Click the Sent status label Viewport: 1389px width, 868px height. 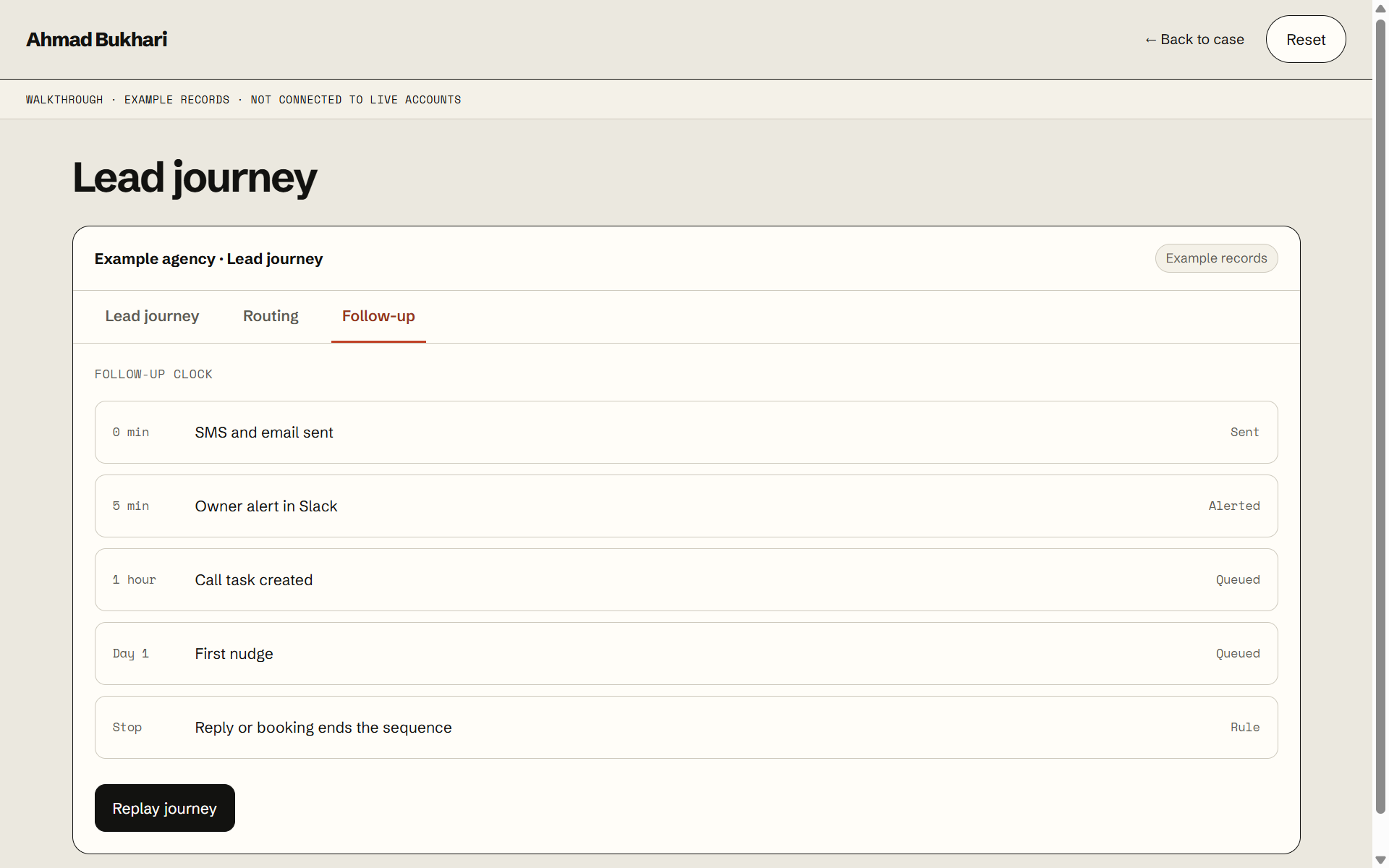pos(1244,432)
